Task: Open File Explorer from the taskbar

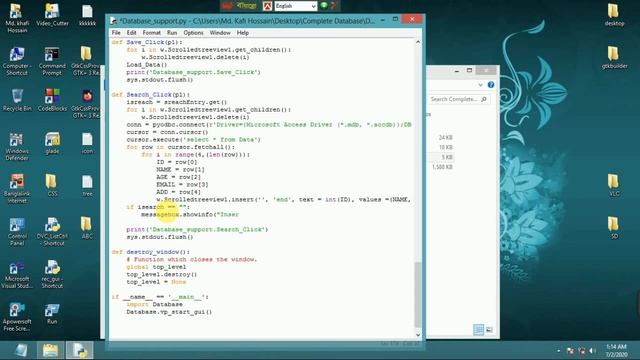Action: (50, 350)
